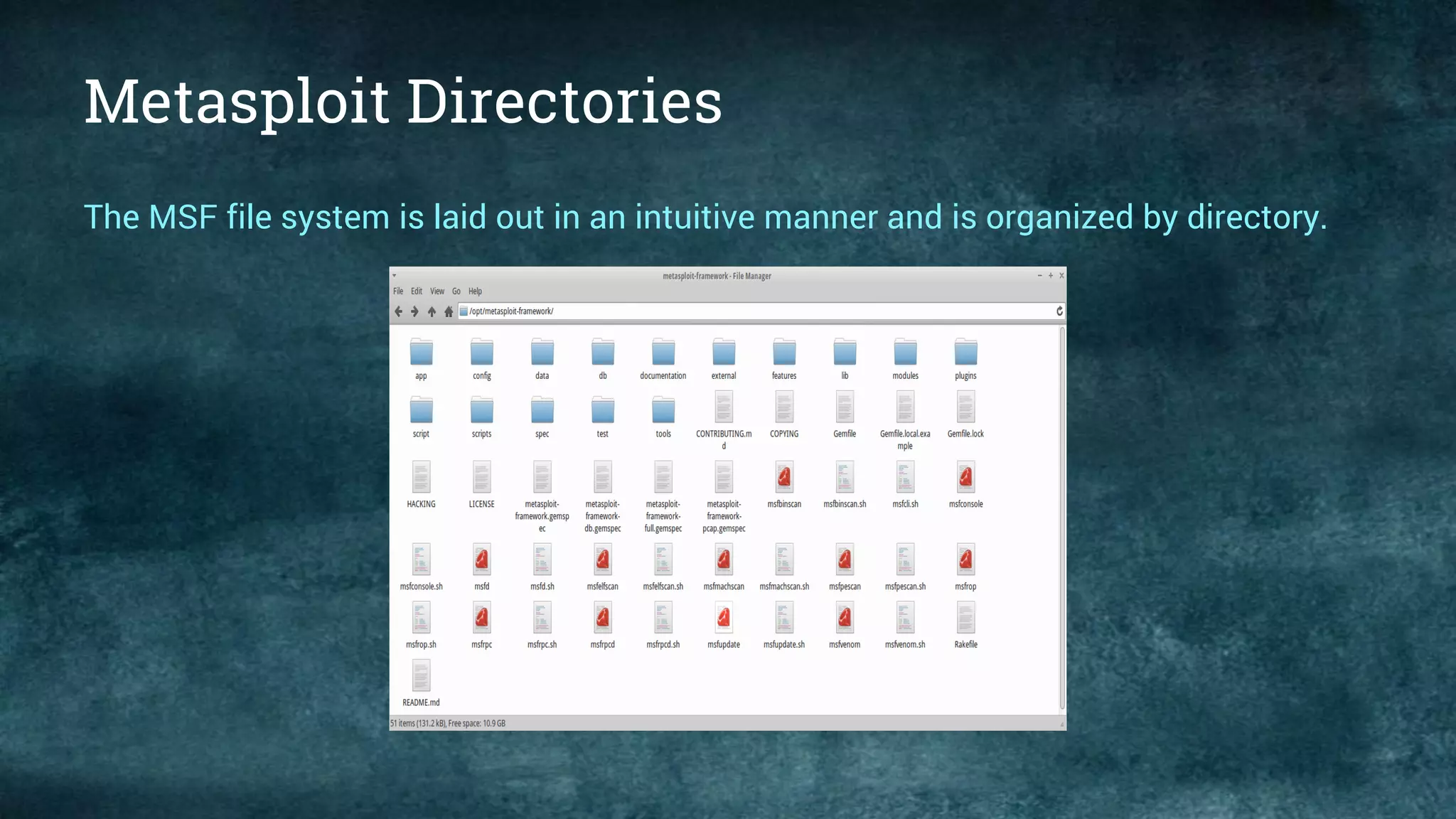Select the msfupdate file icon
This screenshot has height=819, width=1456.
[724, 619]
